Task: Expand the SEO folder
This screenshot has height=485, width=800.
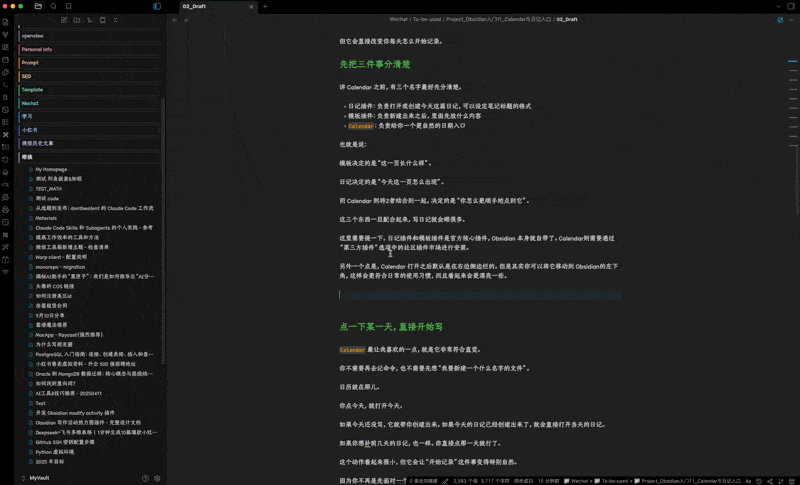Action: (x=90, y=76)
